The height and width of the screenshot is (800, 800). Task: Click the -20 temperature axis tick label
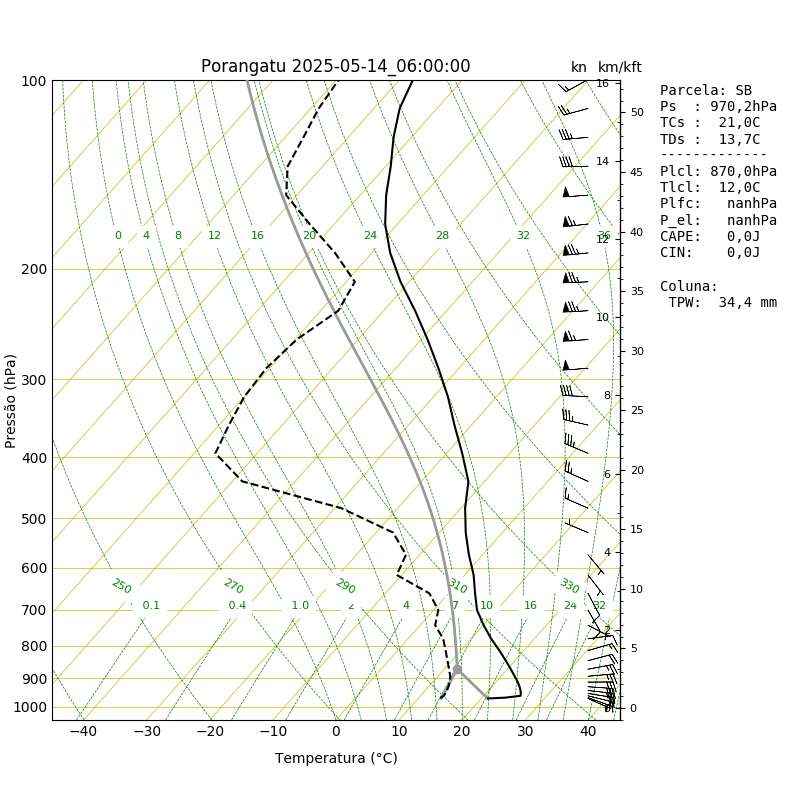(210, 732)
